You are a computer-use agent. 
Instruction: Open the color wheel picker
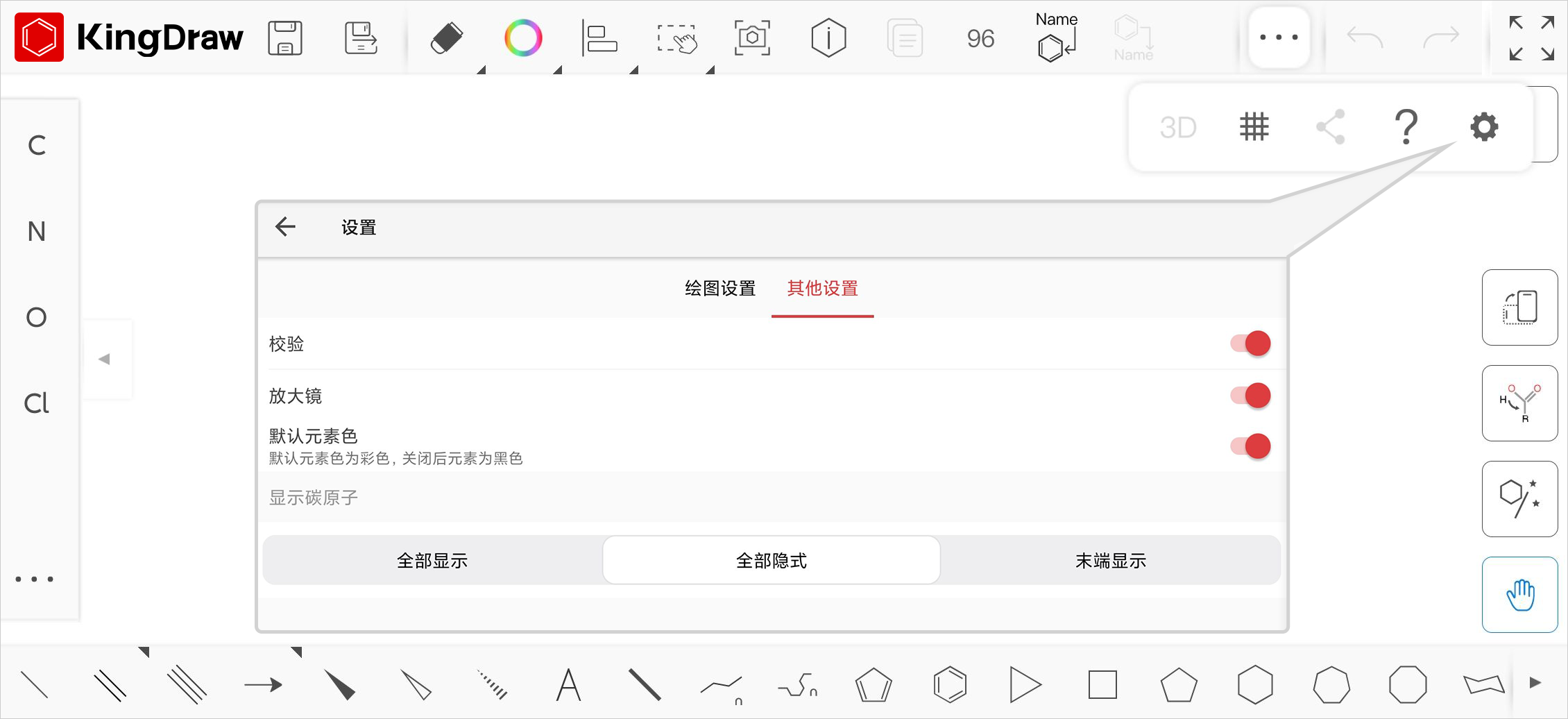pyautogui.click(x=524, y=38)
